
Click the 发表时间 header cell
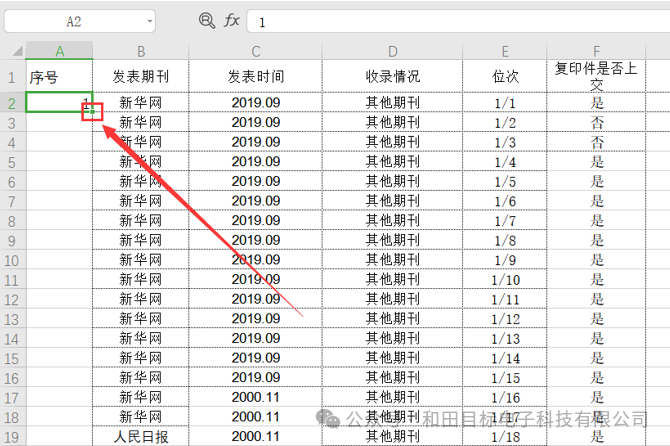click(256, 77)
